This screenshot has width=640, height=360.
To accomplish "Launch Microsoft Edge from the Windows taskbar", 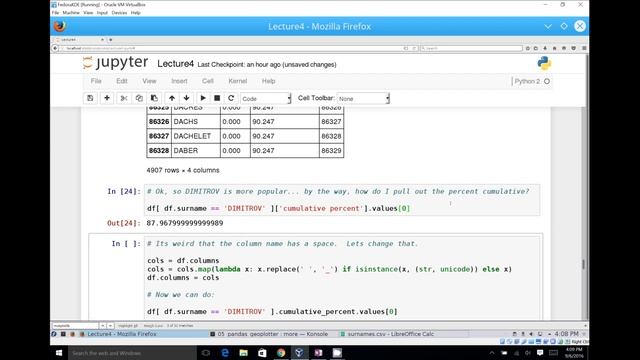I will click(x=225, y=353).
